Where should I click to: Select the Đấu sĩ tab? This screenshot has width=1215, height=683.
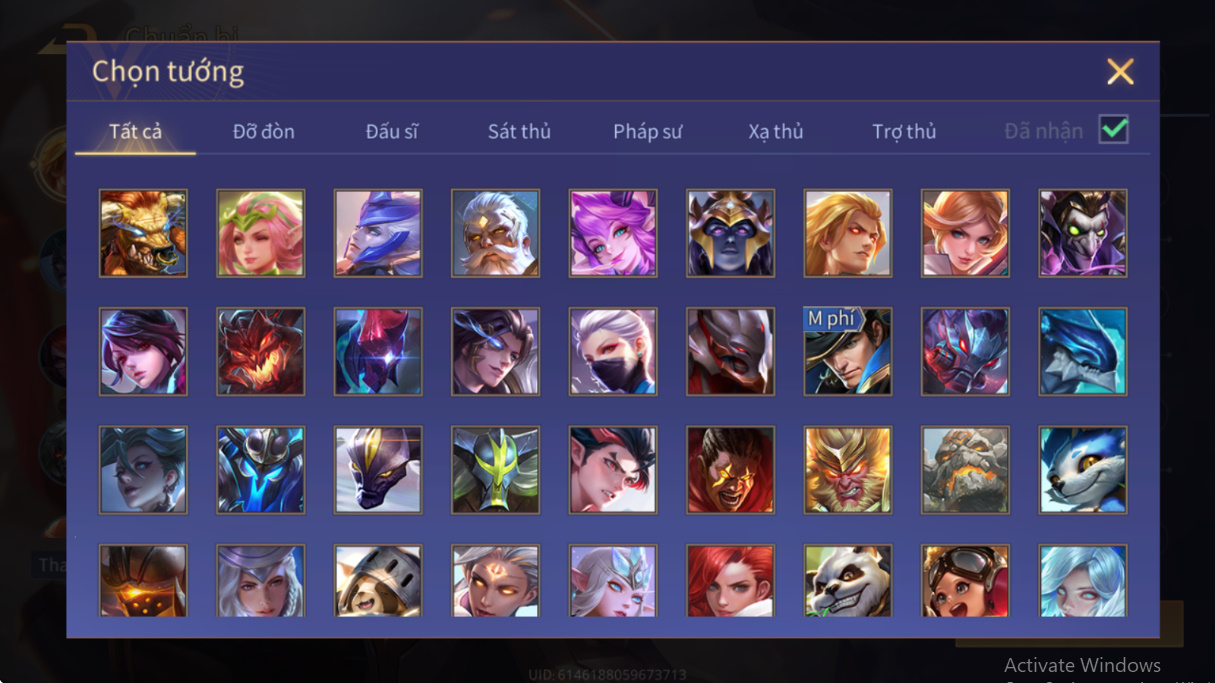[x=392, y=131]
